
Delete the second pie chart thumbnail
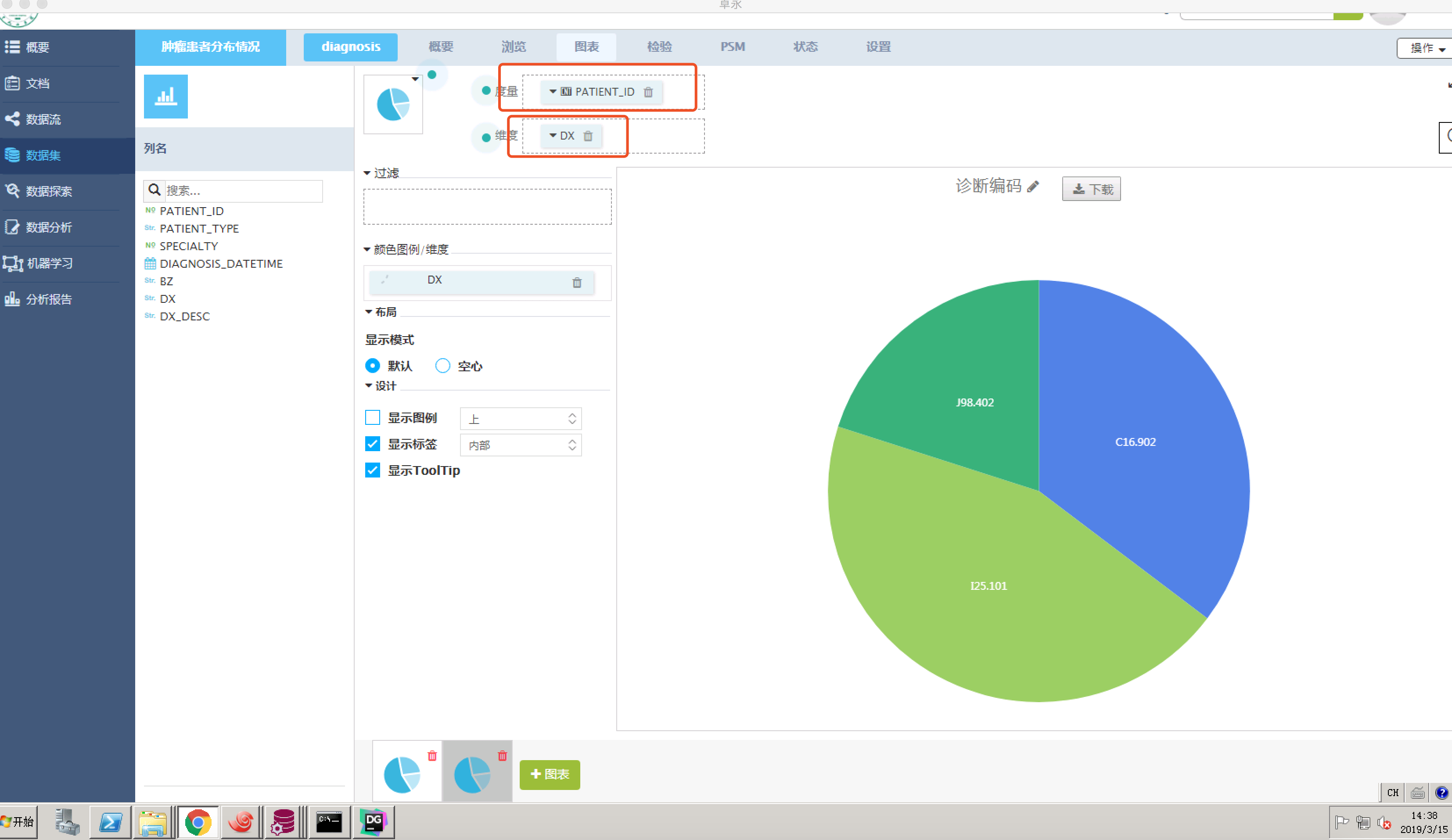[x=503, y=756]
